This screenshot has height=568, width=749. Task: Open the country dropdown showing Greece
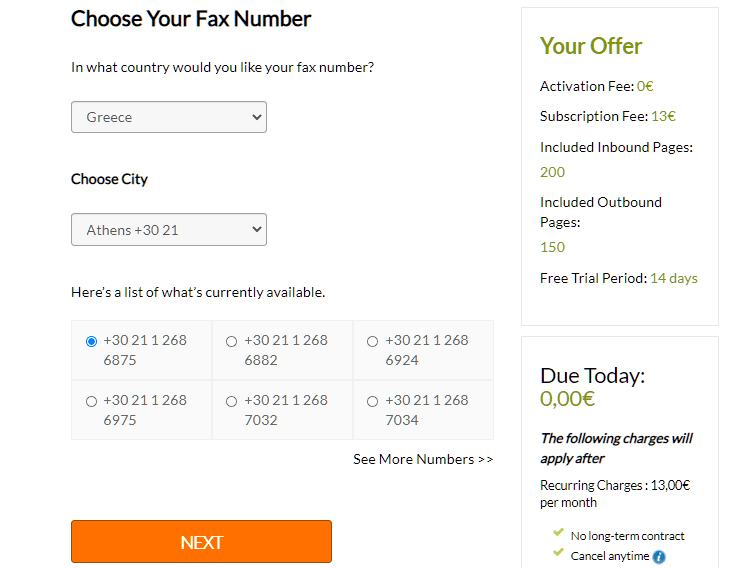click(x=169, y=117)
